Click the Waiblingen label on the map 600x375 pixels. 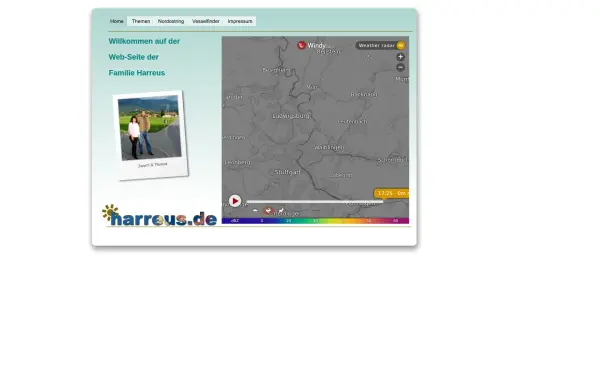point(329,147)
